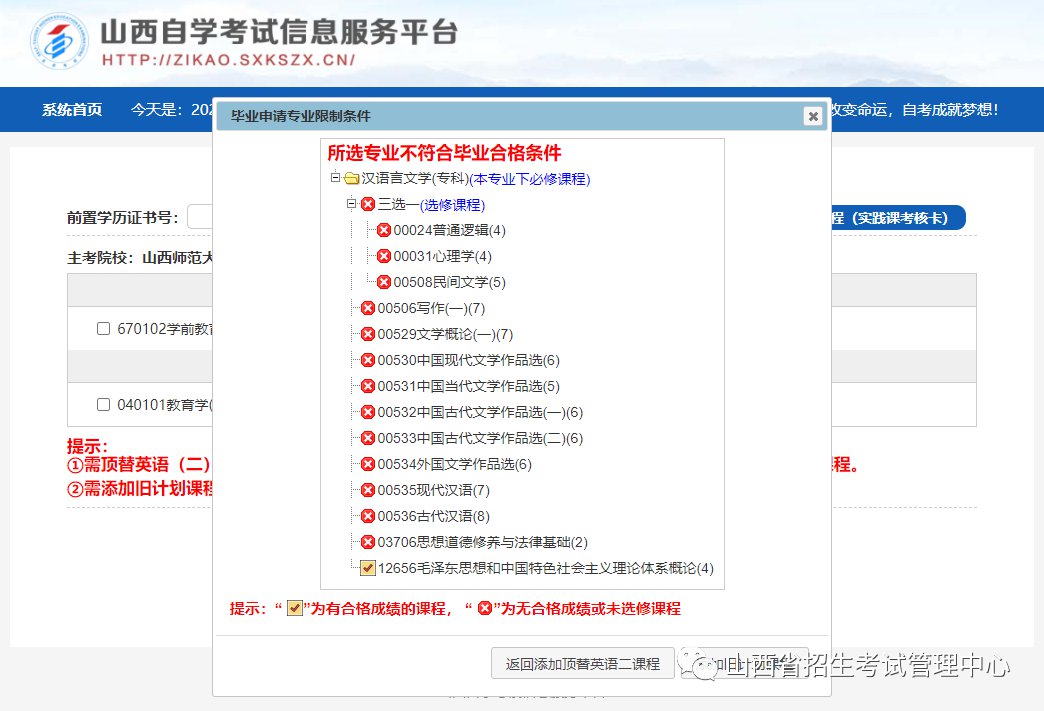This screenshot has width=1044, height=711.
Task: Collapse the 三选一 elective courses node
Action: coord(351,204)
